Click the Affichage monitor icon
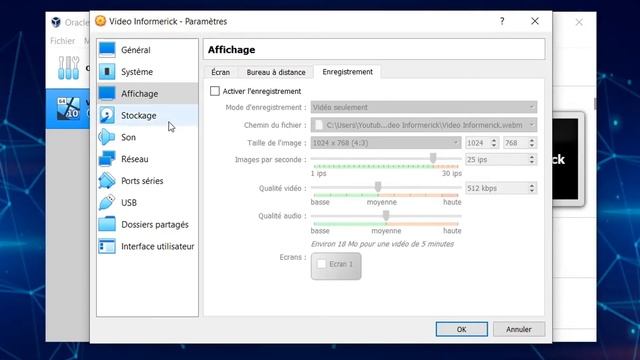Image resolution: width=640 pixels, height=360 pixels. [107, 93]
